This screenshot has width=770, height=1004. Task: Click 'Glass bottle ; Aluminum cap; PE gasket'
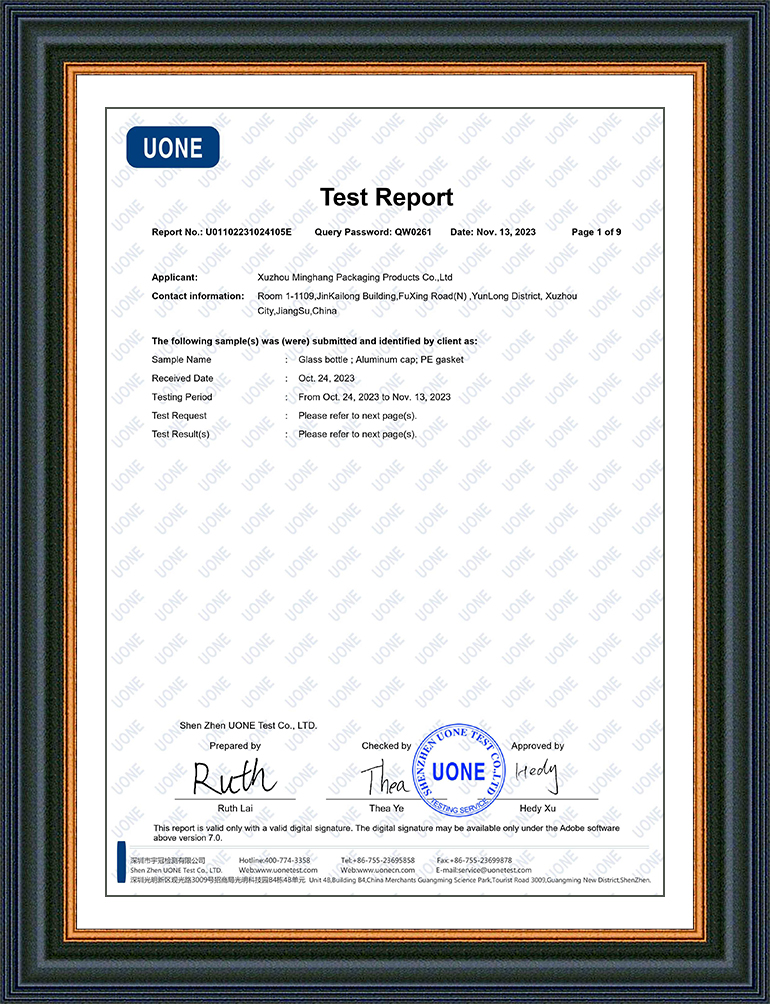point(381,360)
